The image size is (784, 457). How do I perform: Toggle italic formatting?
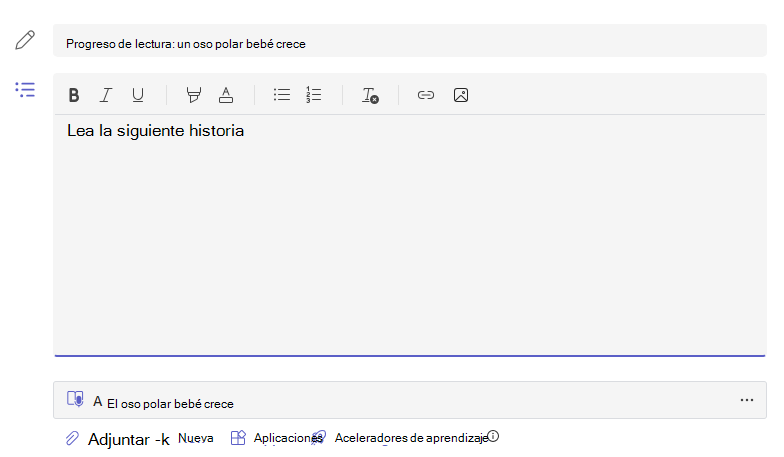click(x=106, y=95)
